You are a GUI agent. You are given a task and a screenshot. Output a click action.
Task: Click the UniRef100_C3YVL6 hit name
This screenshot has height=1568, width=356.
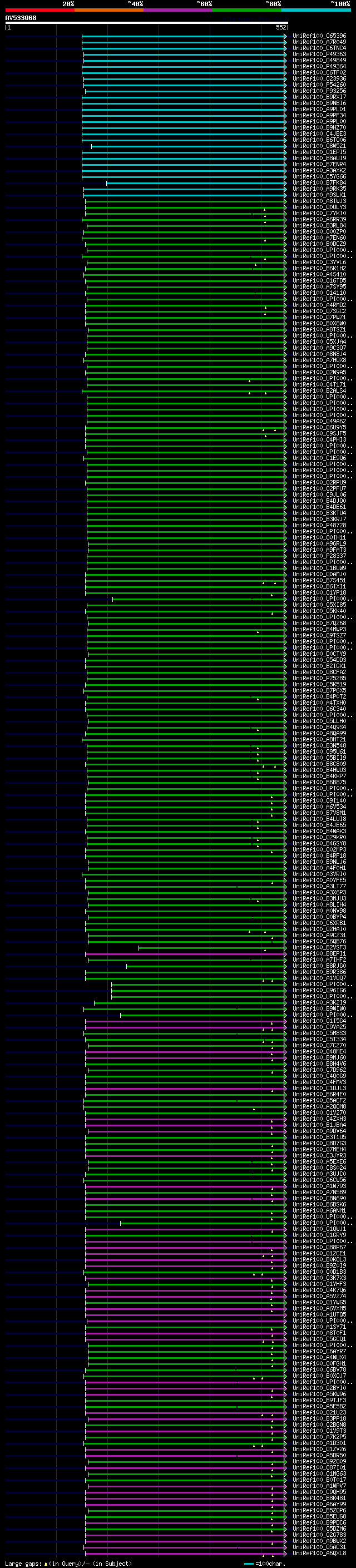319,262
